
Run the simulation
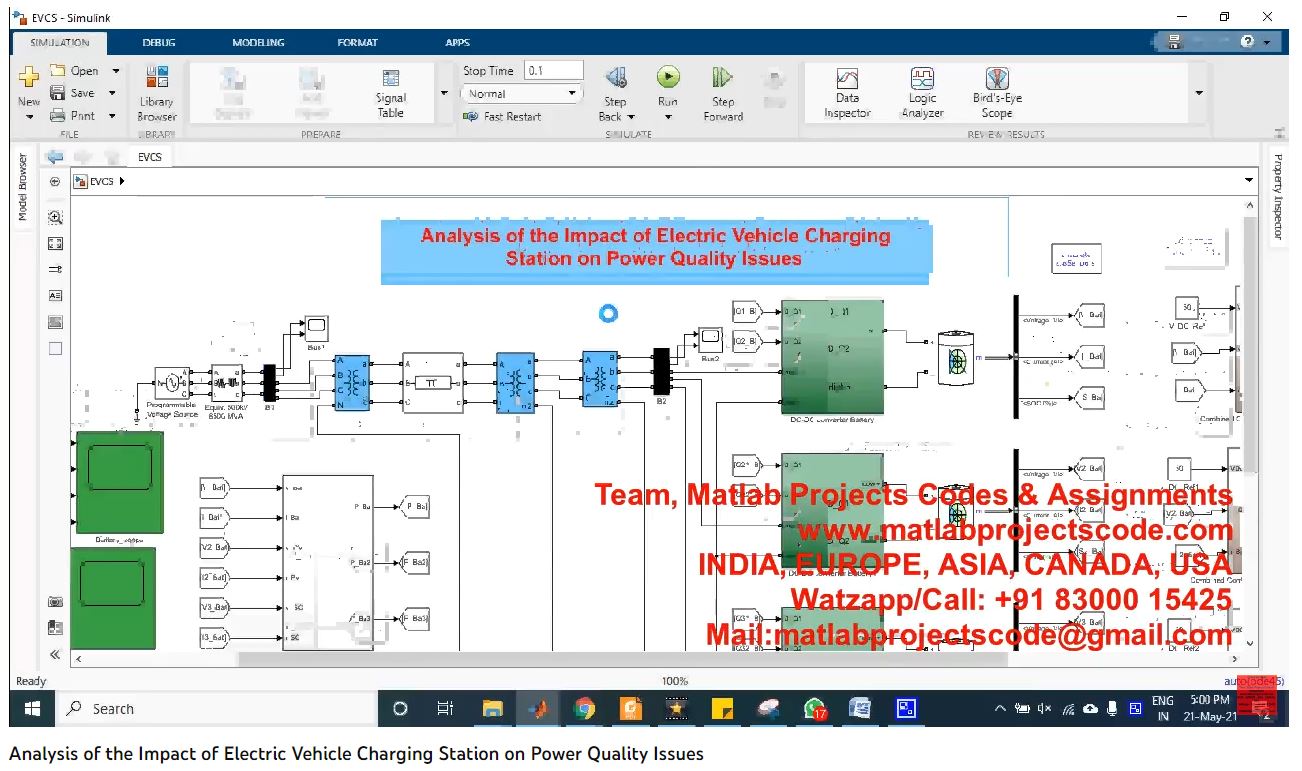tap(668, 78)
